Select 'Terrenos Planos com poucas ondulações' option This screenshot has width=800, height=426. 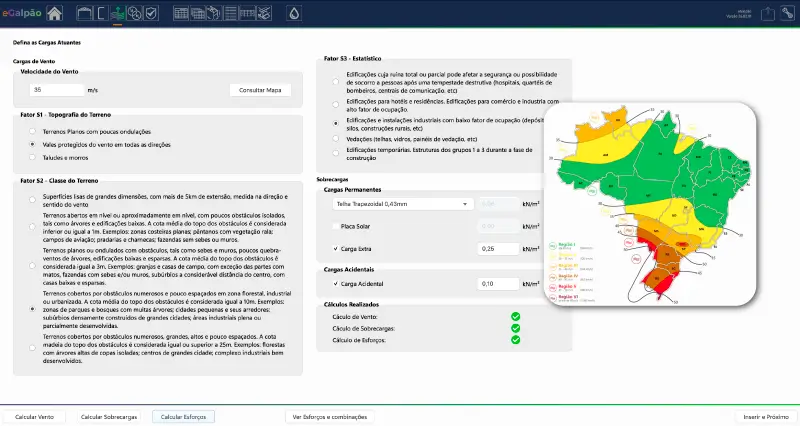coord(33,132)
